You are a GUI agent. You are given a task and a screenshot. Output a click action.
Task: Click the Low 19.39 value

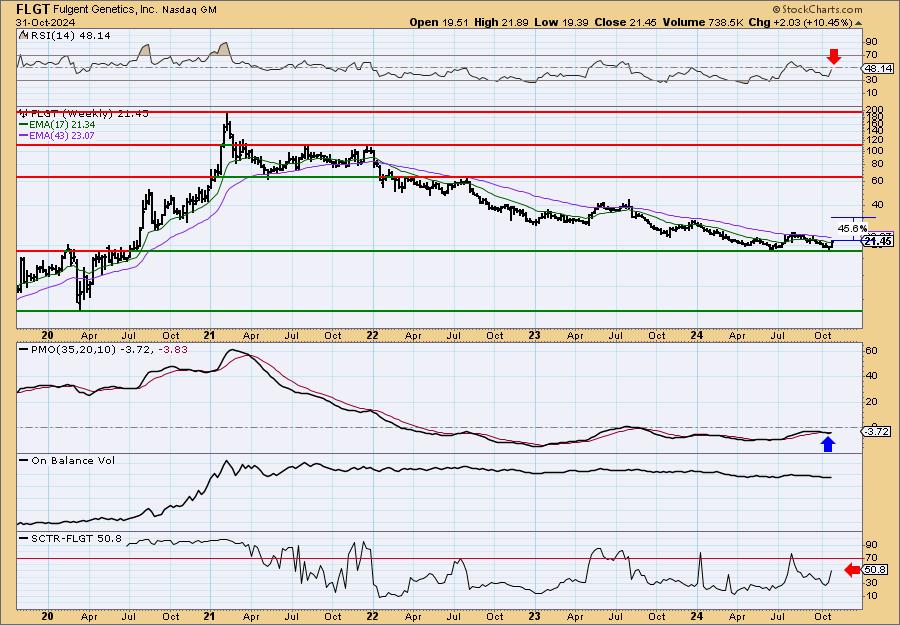point(561,22)
